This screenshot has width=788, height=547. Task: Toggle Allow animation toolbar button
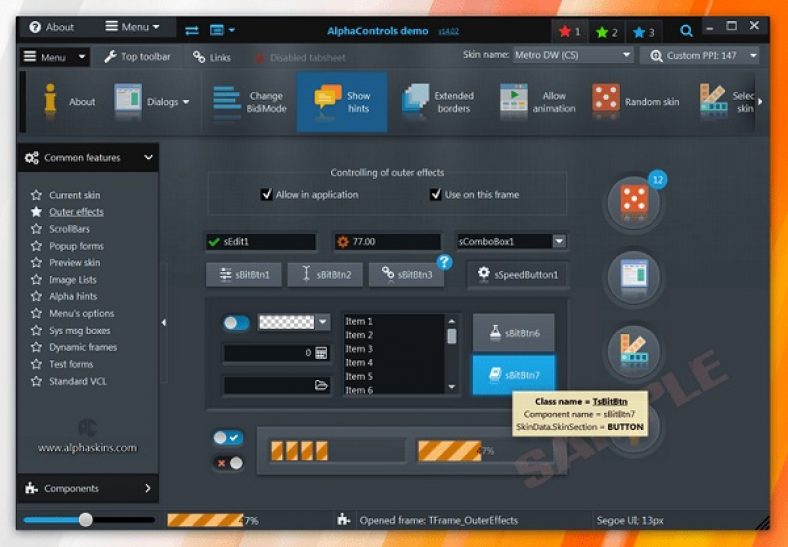coord(538,102)
